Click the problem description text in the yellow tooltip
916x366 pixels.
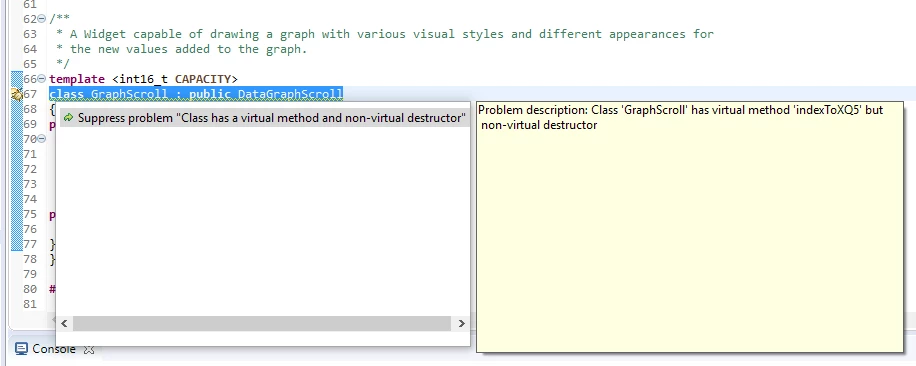click(x=681, y=117)
